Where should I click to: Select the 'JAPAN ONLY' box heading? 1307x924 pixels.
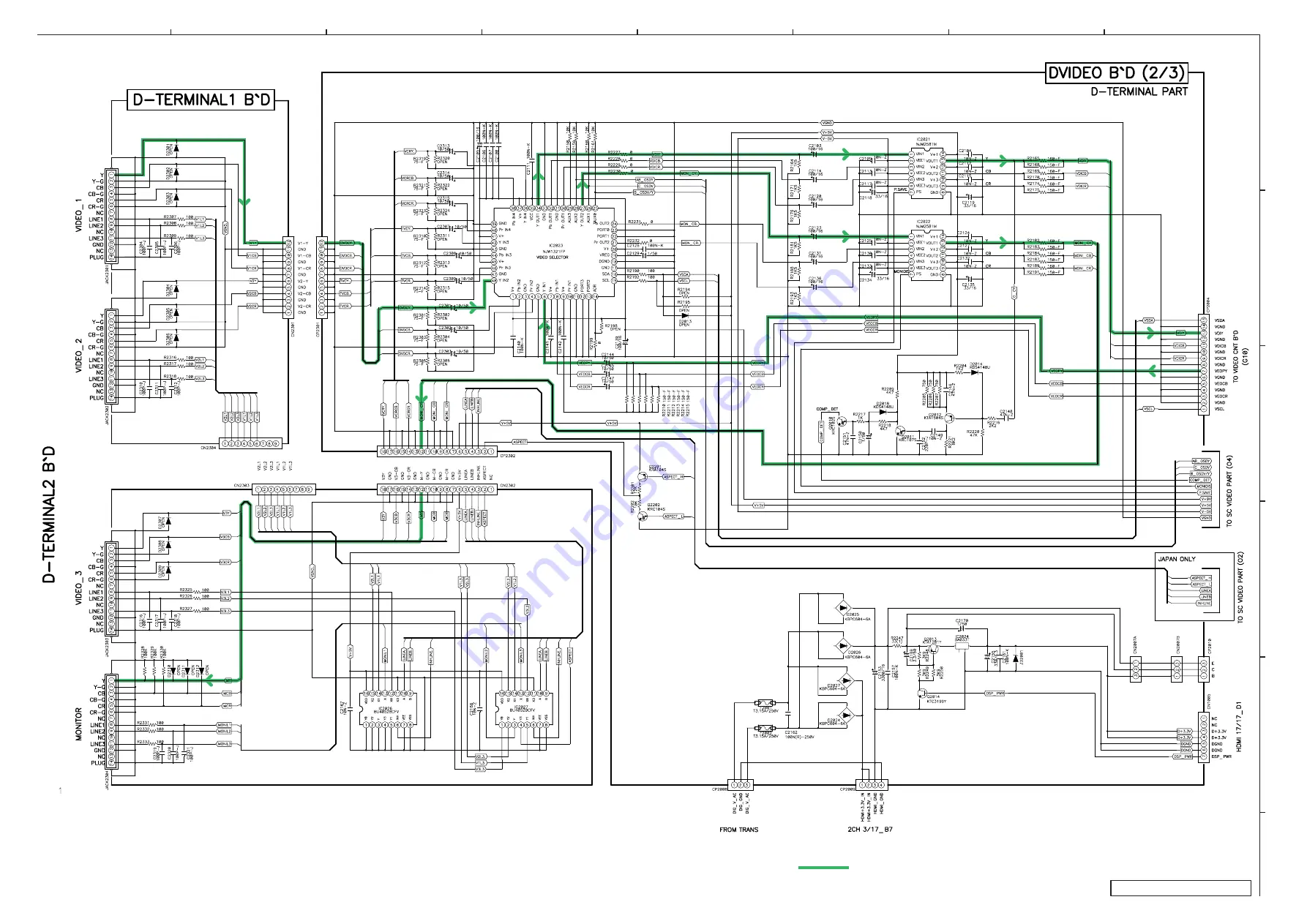[x=1177, y=559]
